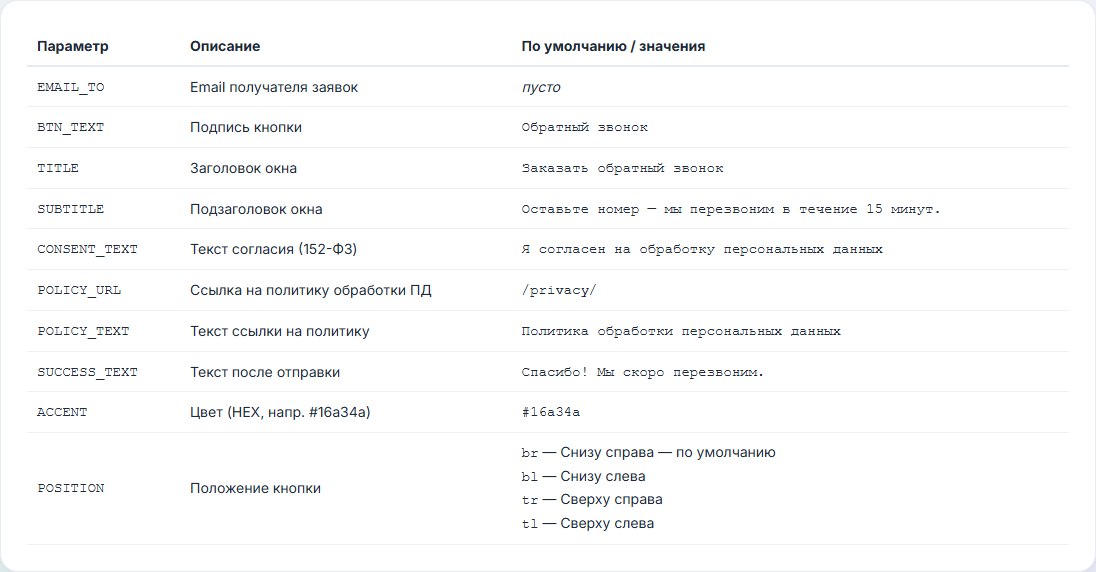Click the 'пусто' default value
The height and width of the screenshot is (572, 1096).
click(541, 87)
